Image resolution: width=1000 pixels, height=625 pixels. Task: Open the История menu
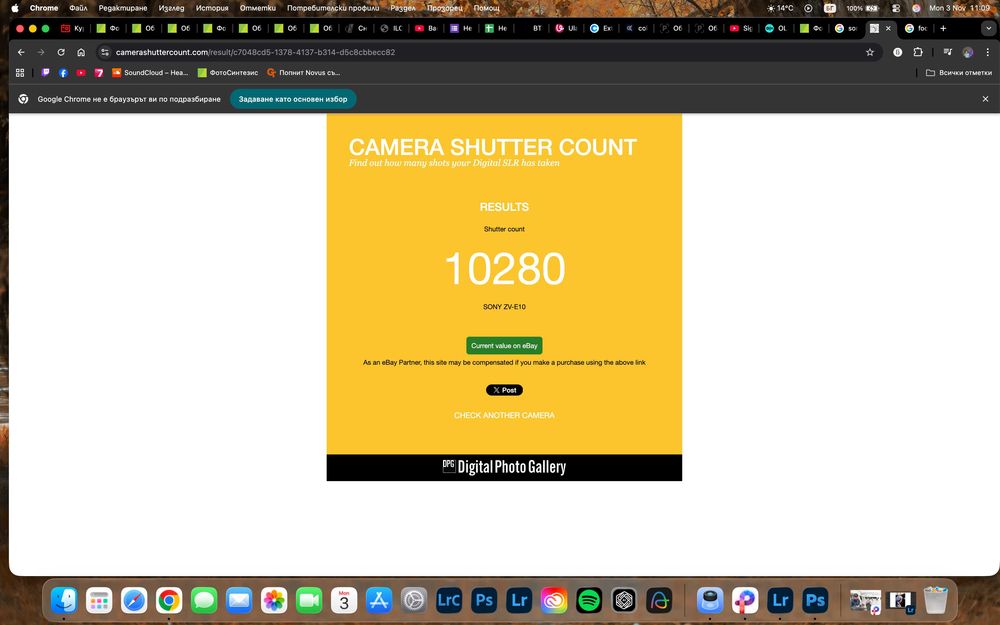tap(212, 8)
